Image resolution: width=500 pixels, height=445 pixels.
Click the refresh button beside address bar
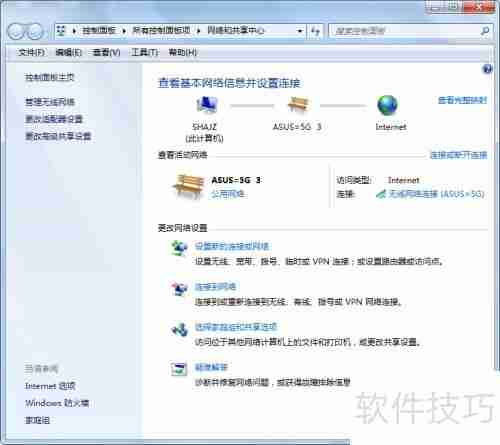tap(315, 31)
